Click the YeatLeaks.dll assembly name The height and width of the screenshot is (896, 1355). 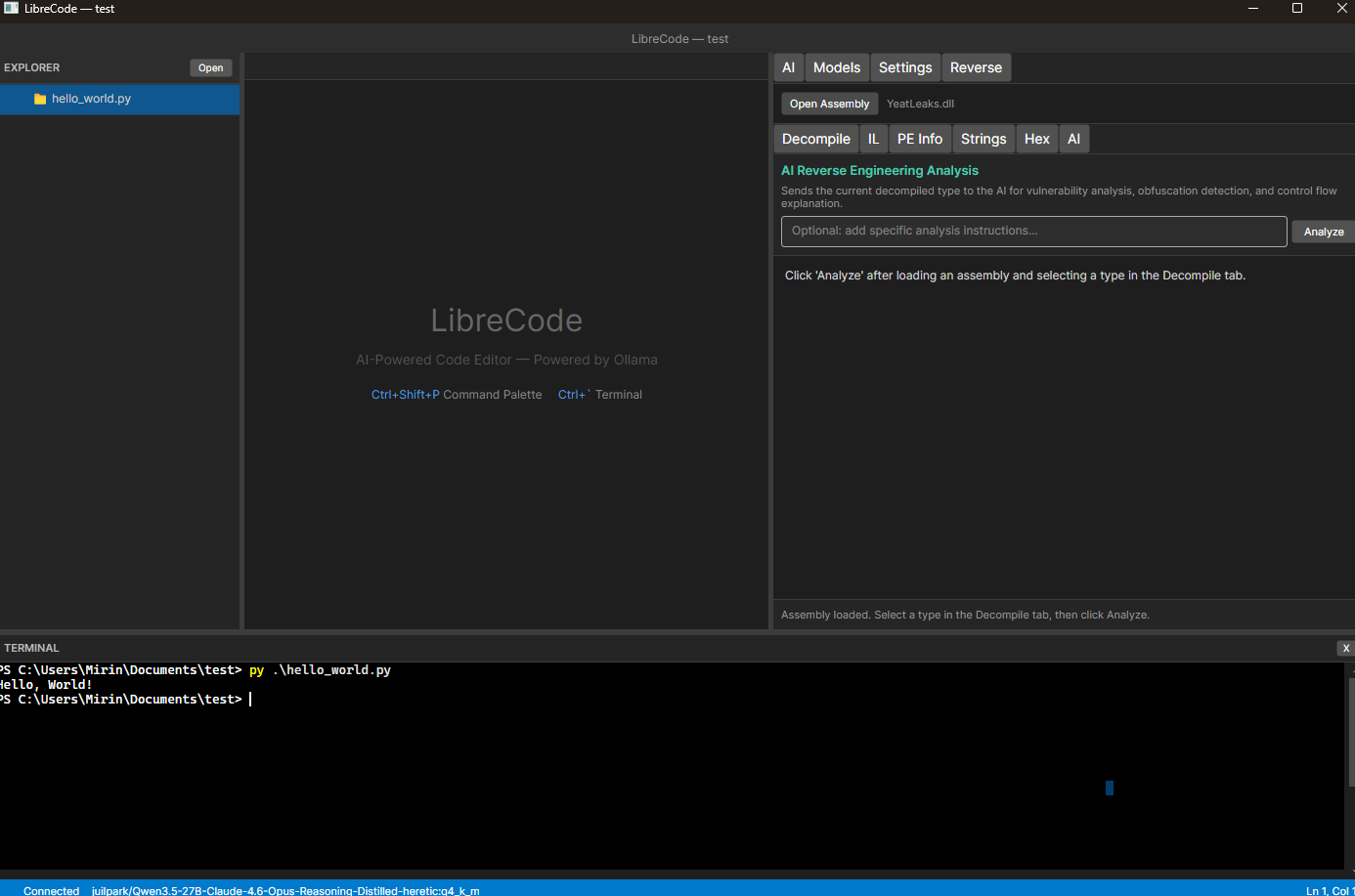[920, 104]
